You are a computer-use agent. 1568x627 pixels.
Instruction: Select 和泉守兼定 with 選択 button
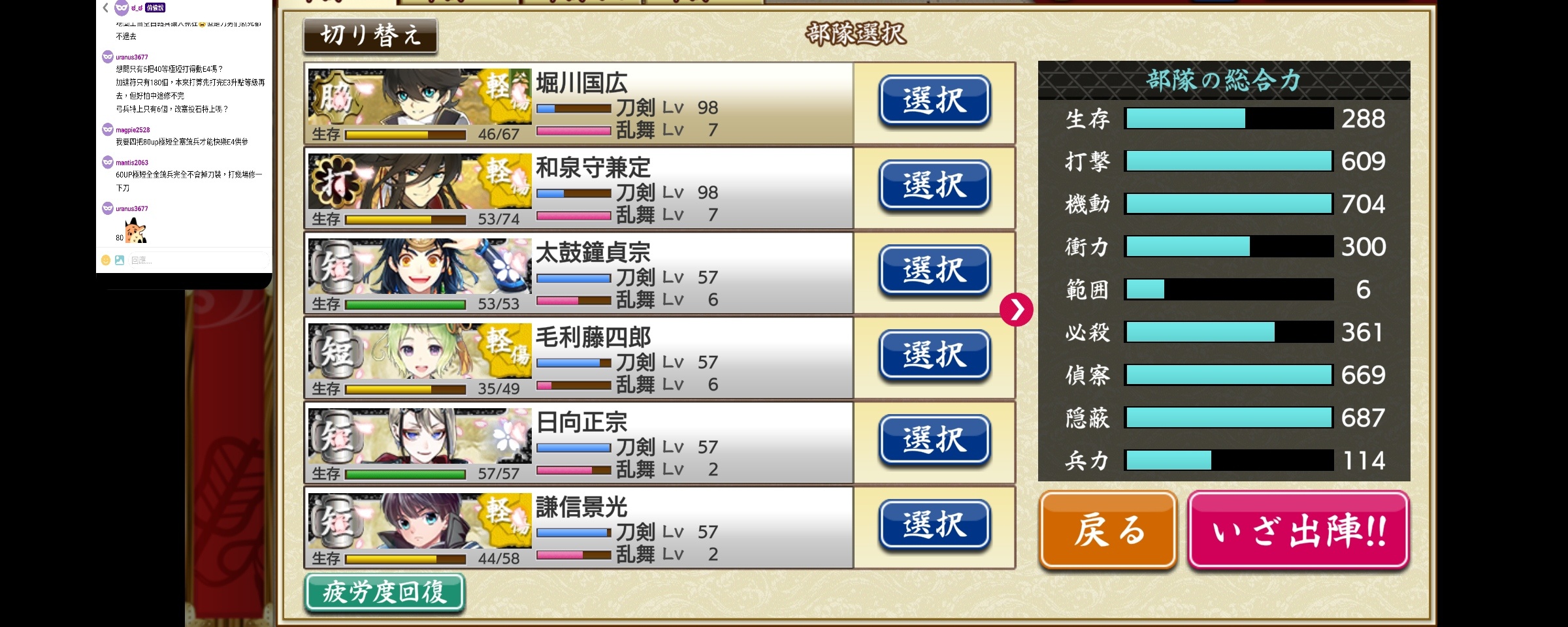point(934,186)
